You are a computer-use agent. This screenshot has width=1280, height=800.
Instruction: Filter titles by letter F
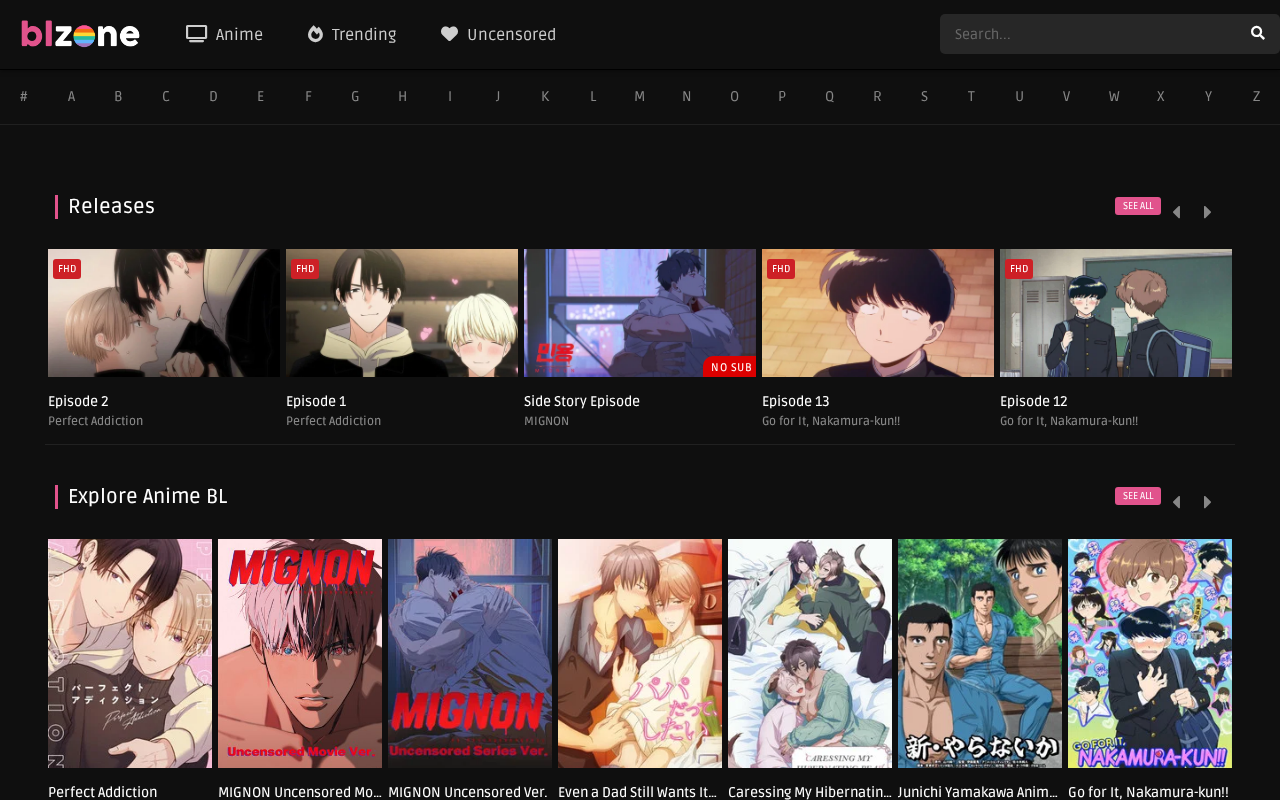click(308, 97)
